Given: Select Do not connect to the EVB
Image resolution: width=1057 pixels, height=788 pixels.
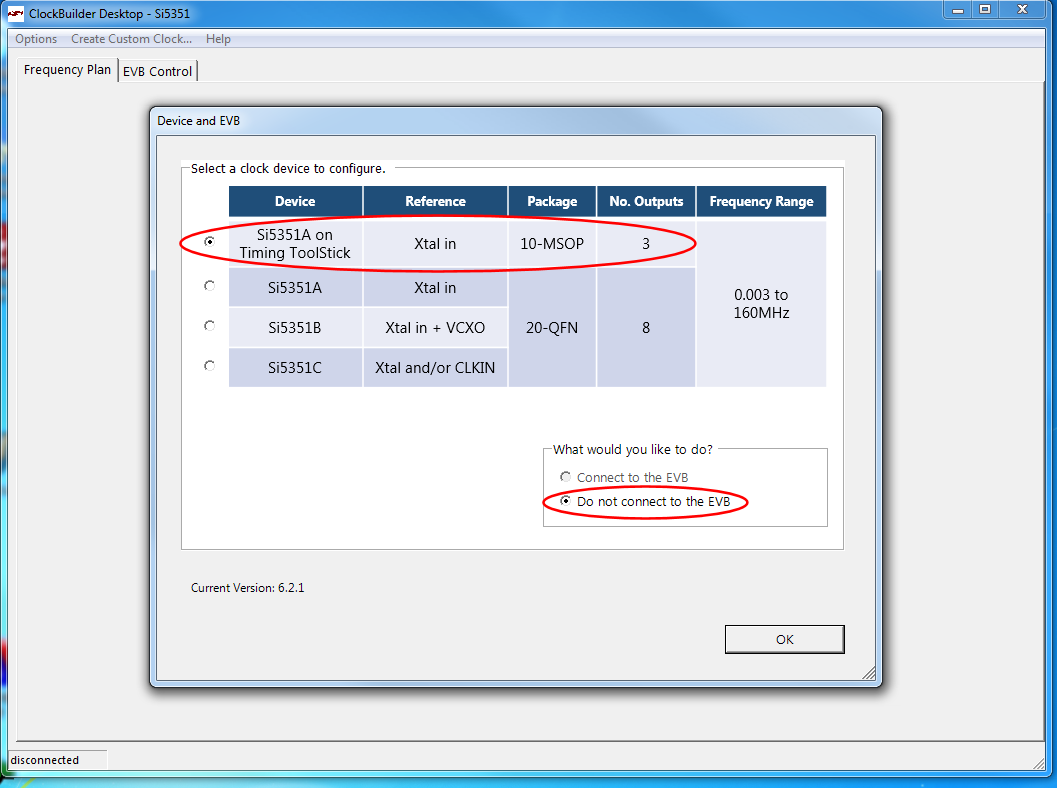Looking at the screenshot, I should (566, 501).
